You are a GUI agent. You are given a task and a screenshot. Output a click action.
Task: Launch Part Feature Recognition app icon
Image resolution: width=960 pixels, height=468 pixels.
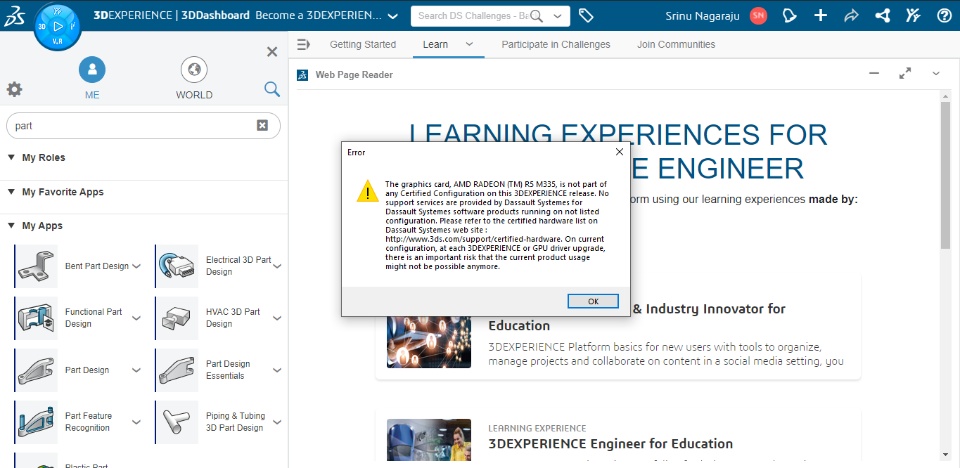tap(36, 422)
